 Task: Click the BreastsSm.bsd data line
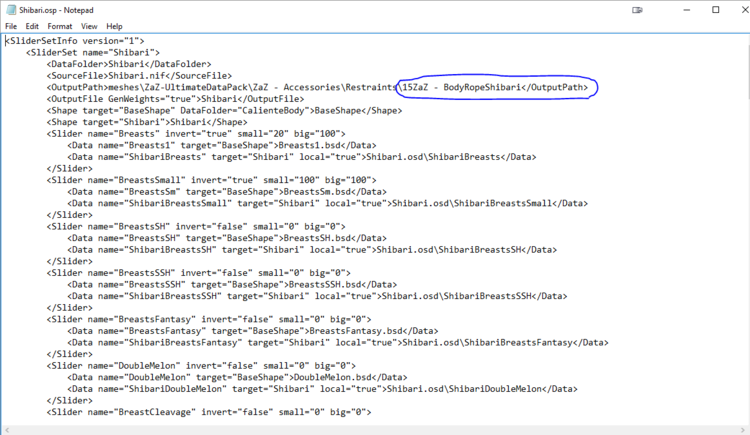(x=227, y=192)
